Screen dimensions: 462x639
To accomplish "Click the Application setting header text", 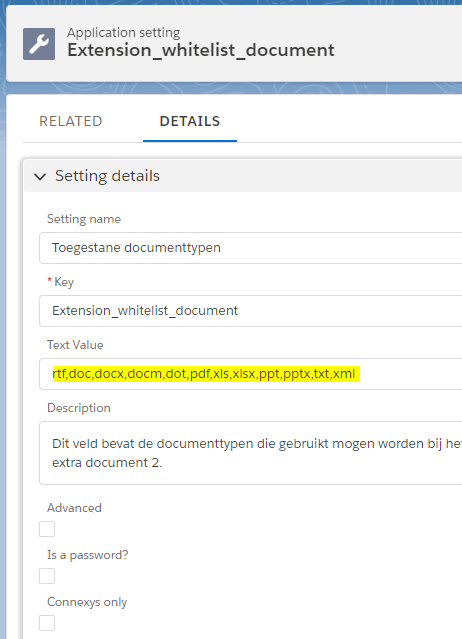I will coord(124,33).
